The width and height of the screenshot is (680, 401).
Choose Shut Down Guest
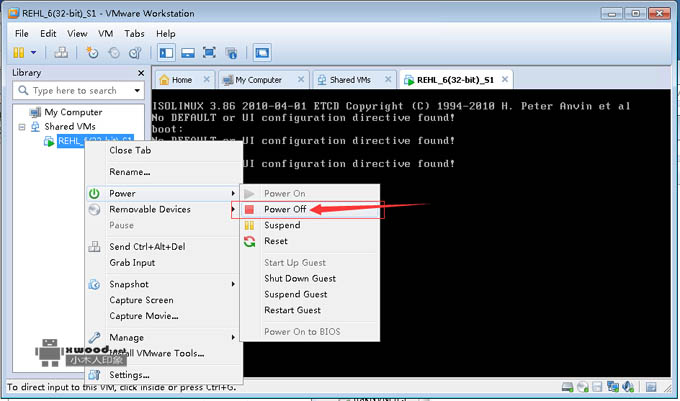pyautogui.click(x=310, y=278)
